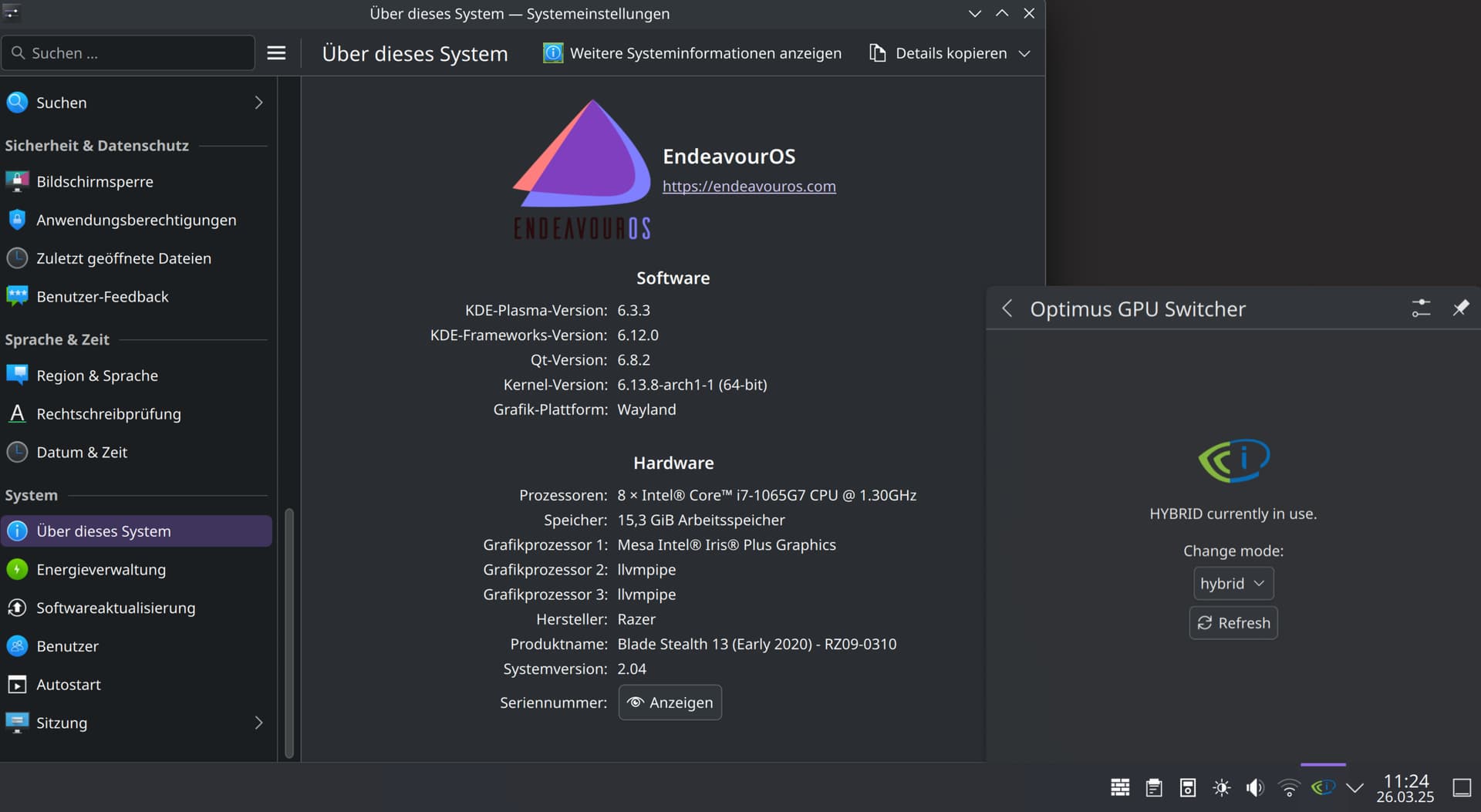The image size is (1481, 812).
Task: Click Refresh in Optimus GPU Switcher
Action: tap(1233, 623)
